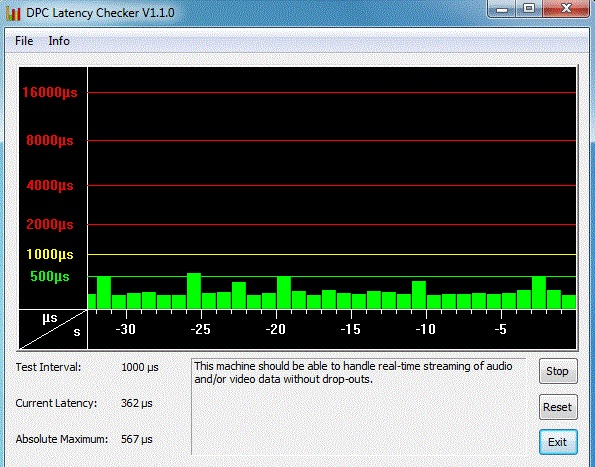Image resolution: width=595 pixels, height=467 pixels.
Task: Click the Stop button
Action: (x=558, y=371)
